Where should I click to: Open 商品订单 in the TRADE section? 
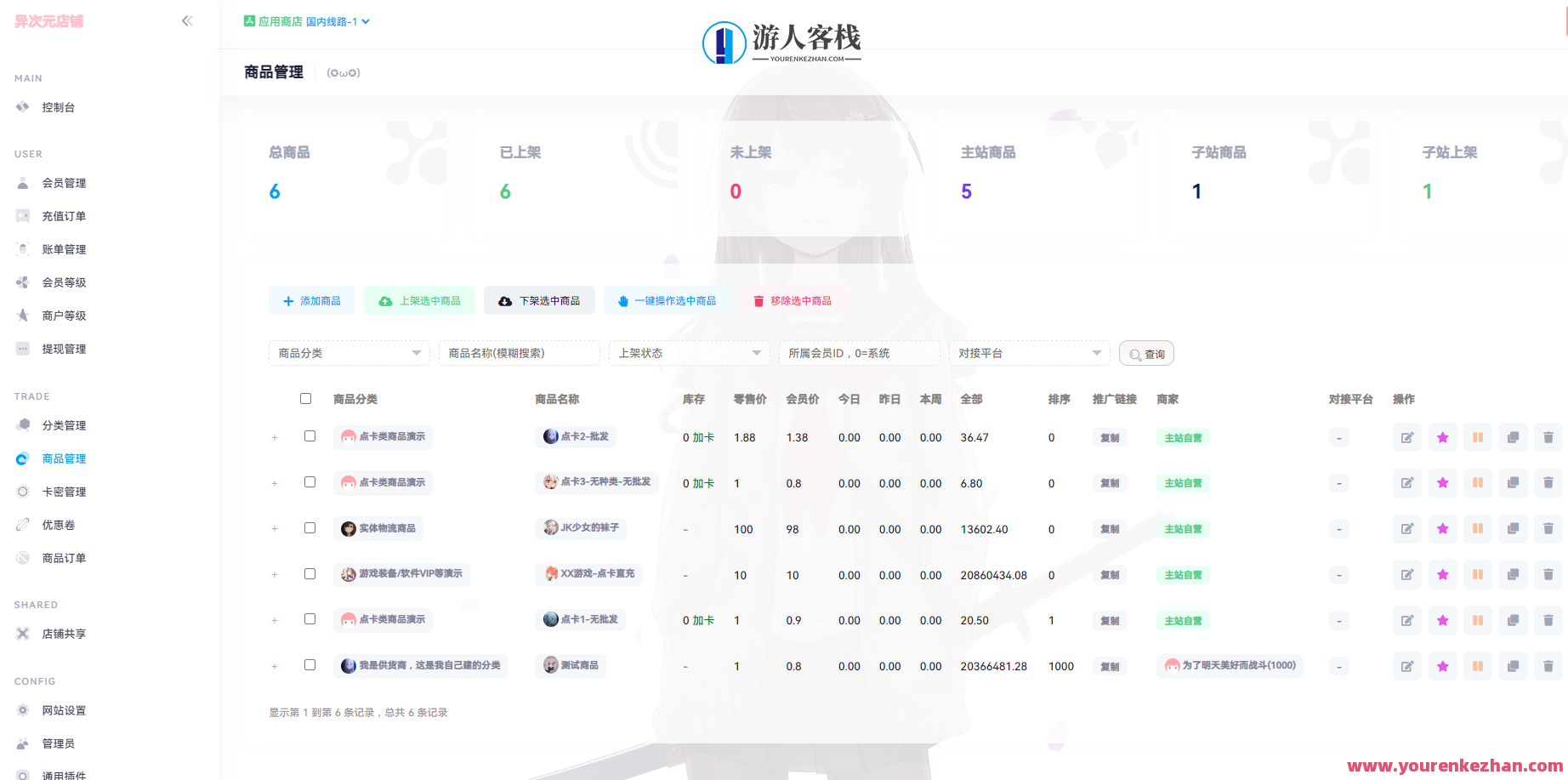click(63, 557)
